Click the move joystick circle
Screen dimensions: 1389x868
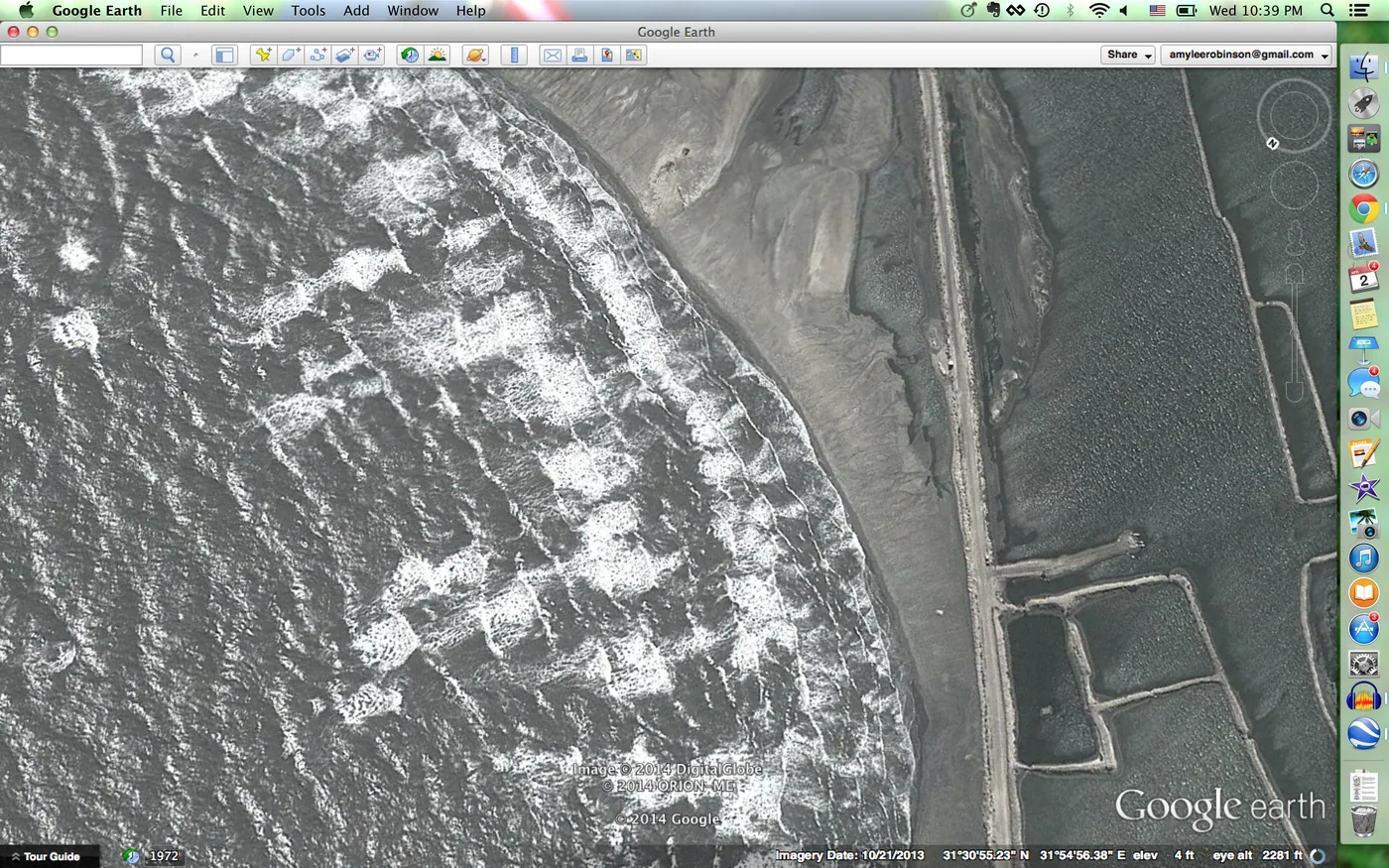click(1294, 185)
